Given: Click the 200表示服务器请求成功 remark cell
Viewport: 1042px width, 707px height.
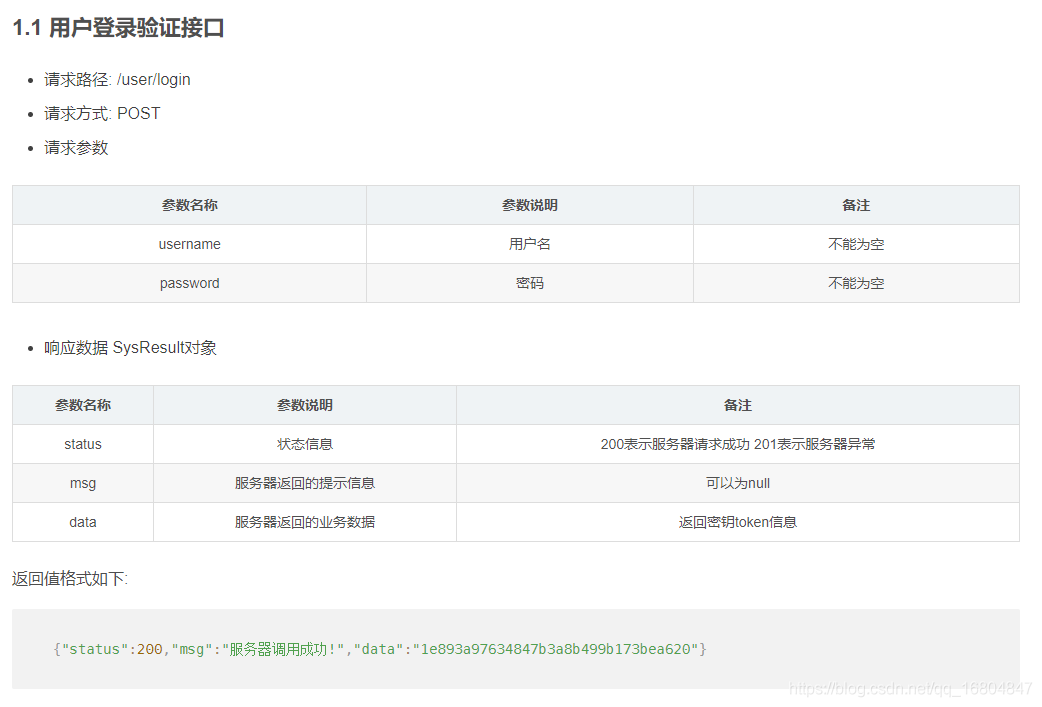Looking at the screenshot, I should [738, 445].
